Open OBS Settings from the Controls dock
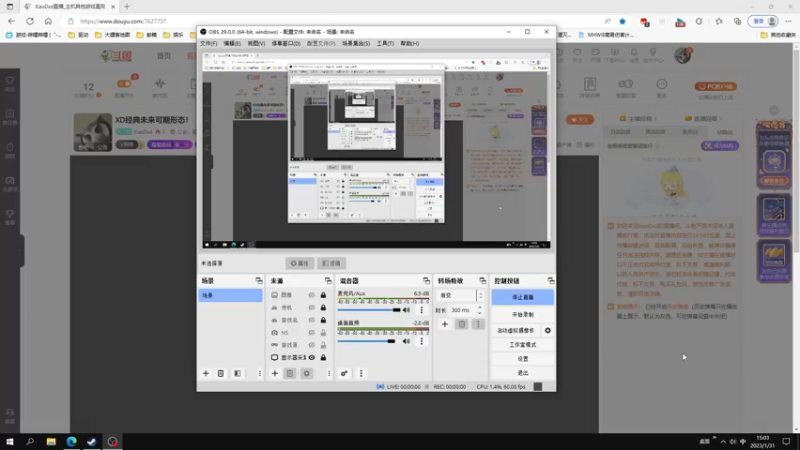 point(523,359)
